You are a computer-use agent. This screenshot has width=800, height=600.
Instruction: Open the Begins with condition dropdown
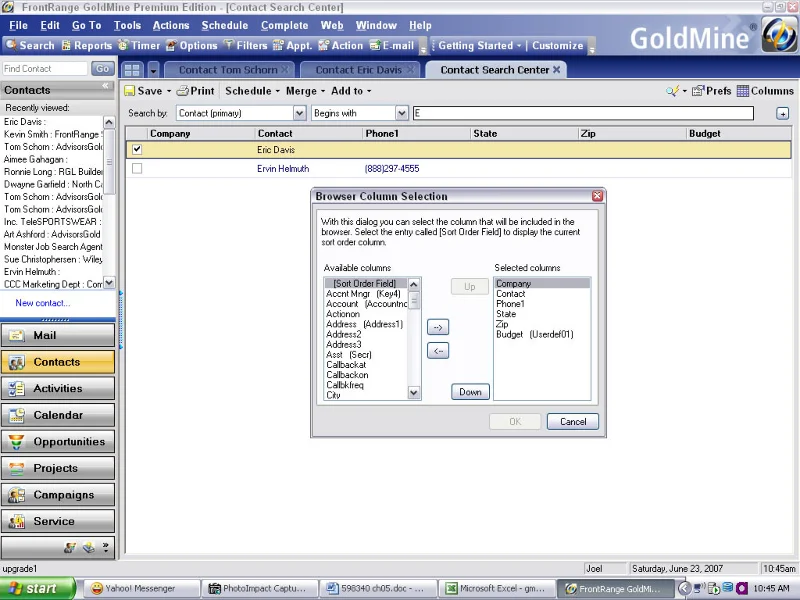click(402, 113)
